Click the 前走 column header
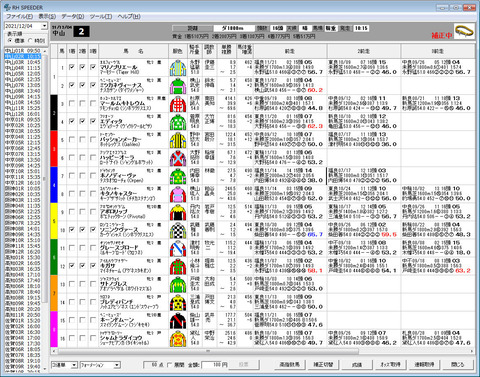The height and width of the screenshot is (377, 480). point(290,51)
